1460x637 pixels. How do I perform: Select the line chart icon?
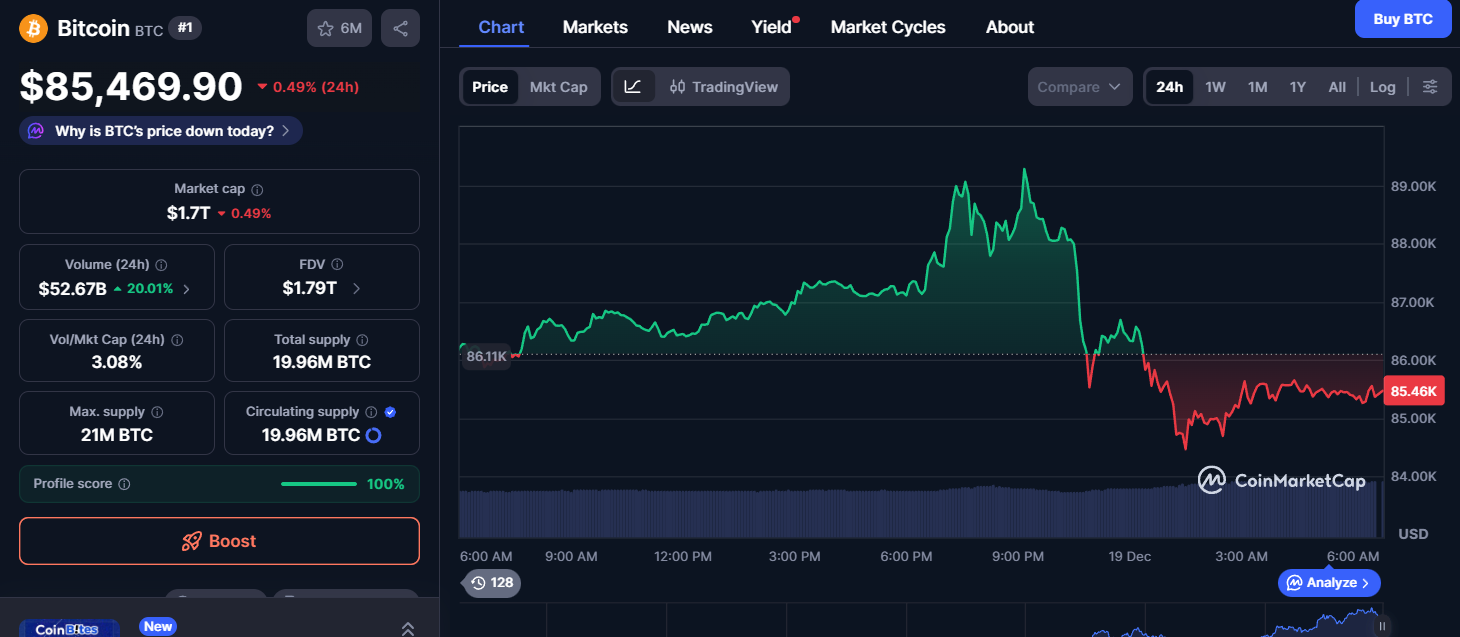click(x=634, y=87)
